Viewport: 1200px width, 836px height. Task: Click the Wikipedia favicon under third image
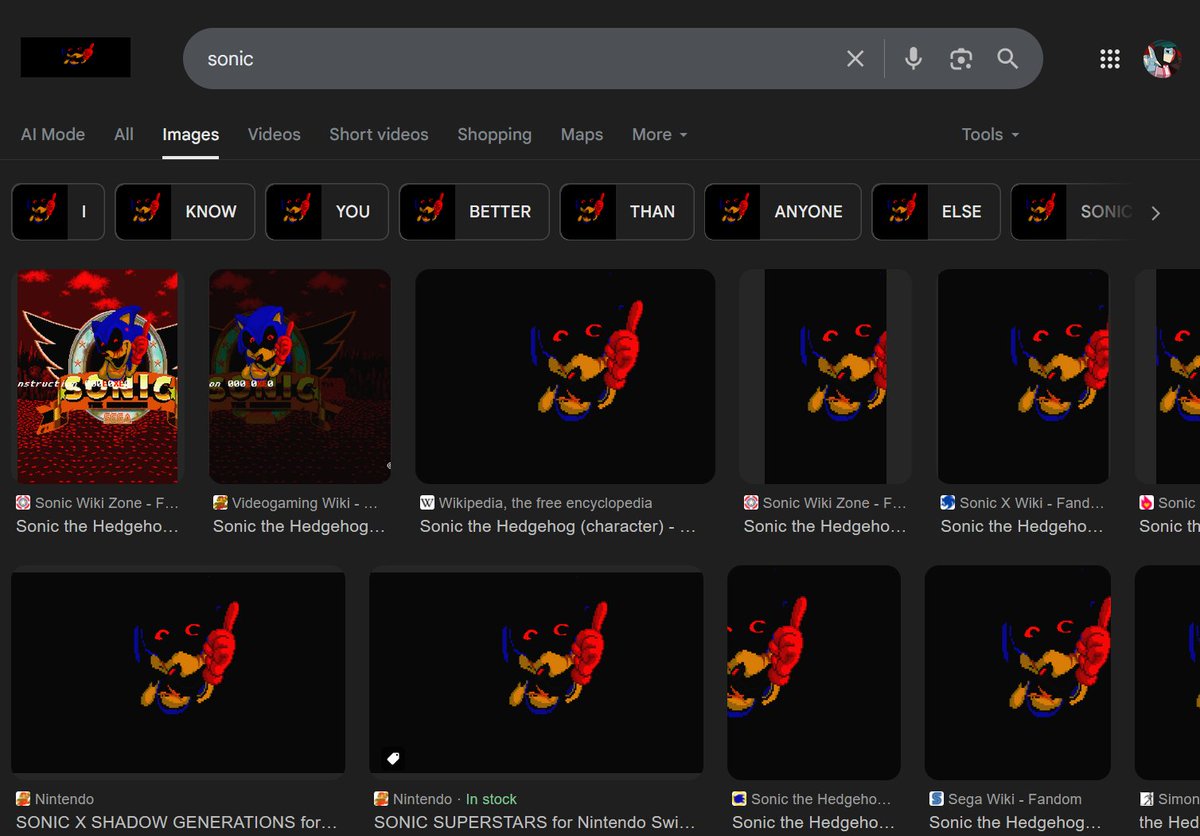[x=427, y=503]
